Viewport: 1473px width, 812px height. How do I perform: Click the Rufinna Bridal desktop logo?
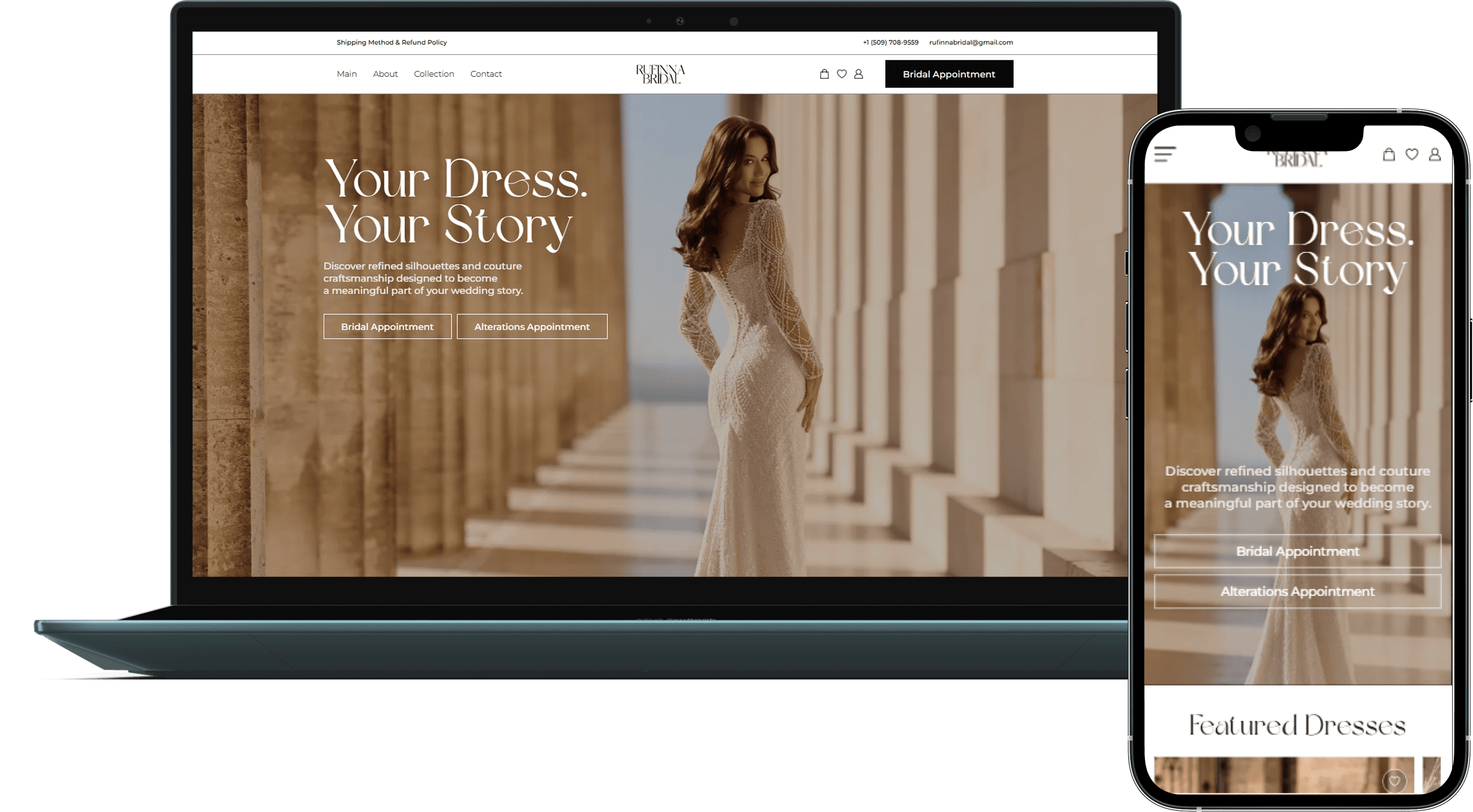click(x=660, y=74)
